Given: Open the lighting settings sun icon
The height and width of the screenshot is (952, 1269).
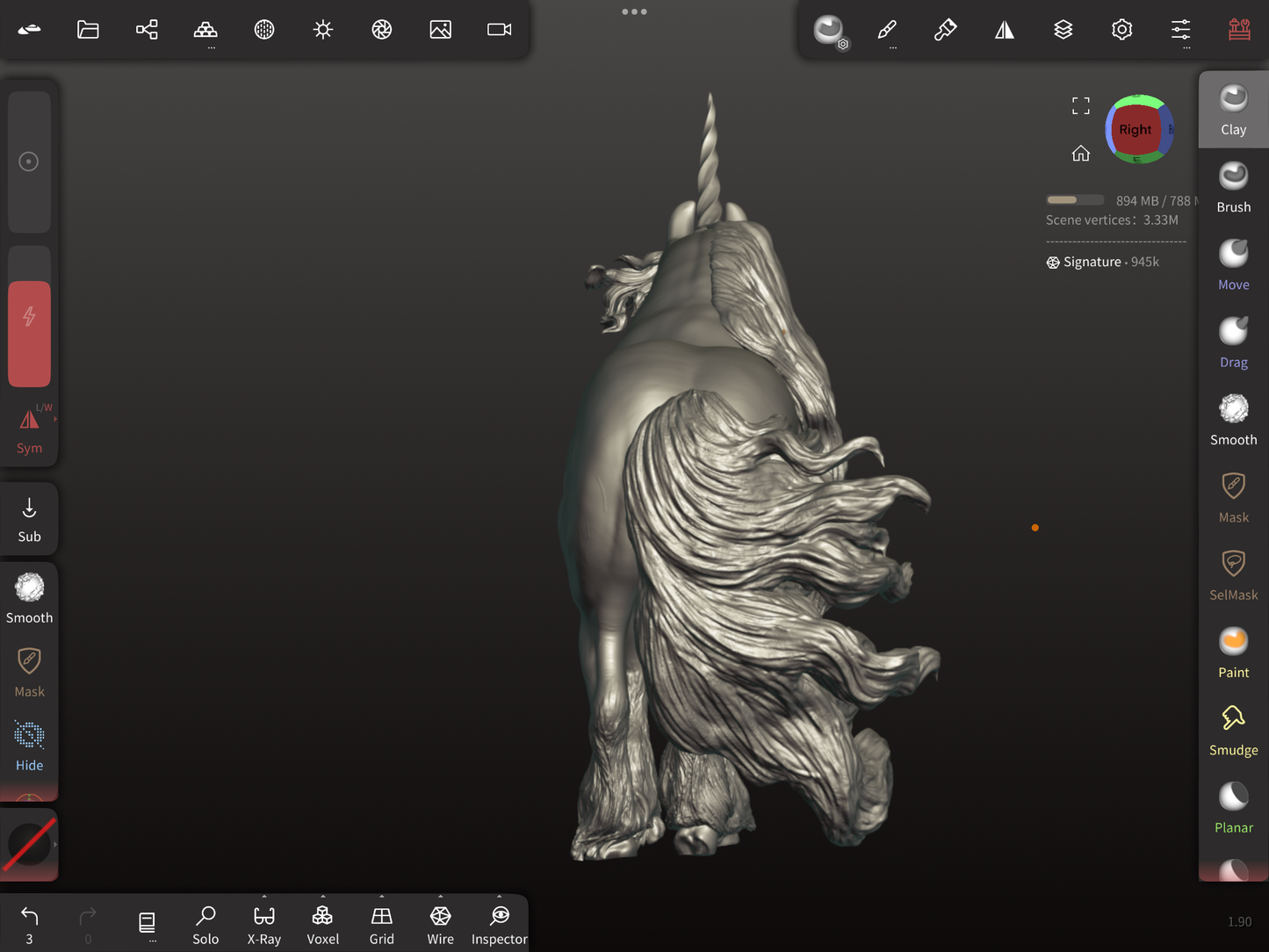Looking at the screenshot, I should 323,30.
